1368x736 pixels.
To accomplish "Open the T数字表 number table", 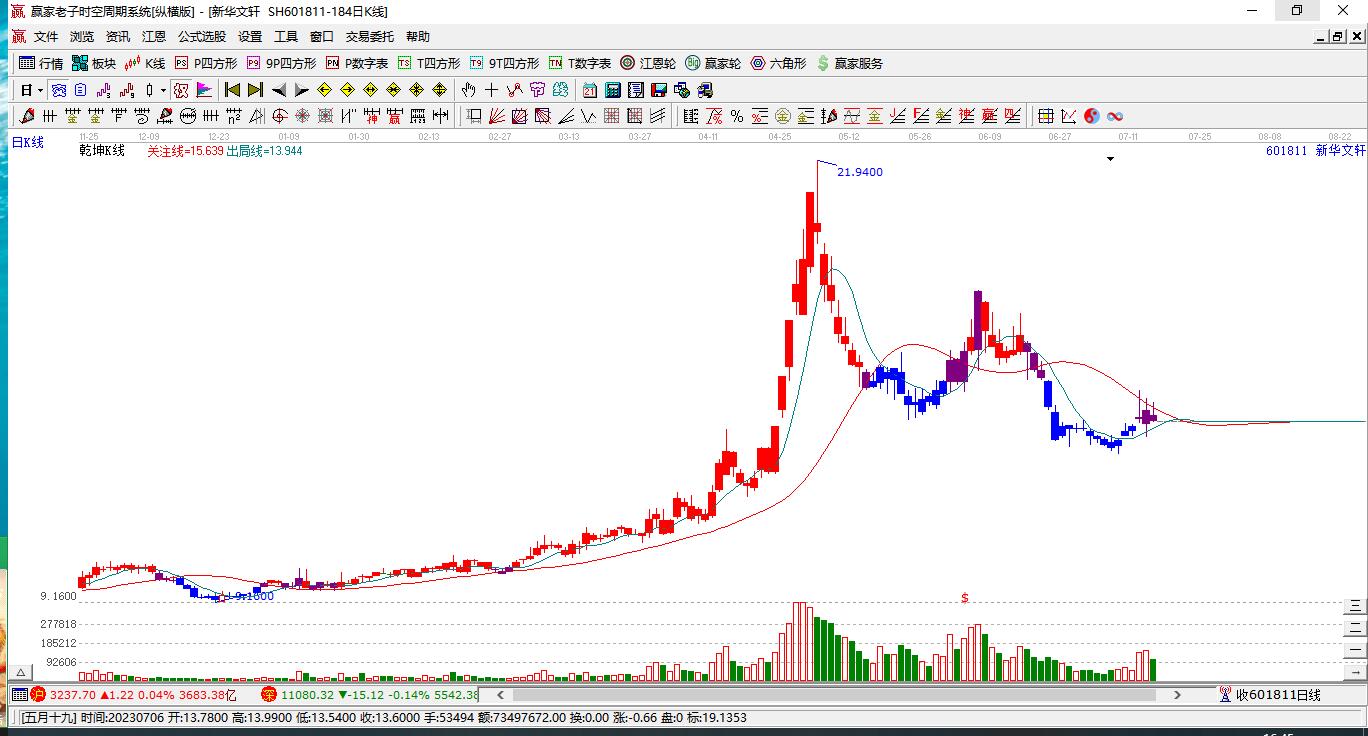I will pos(580,63).
